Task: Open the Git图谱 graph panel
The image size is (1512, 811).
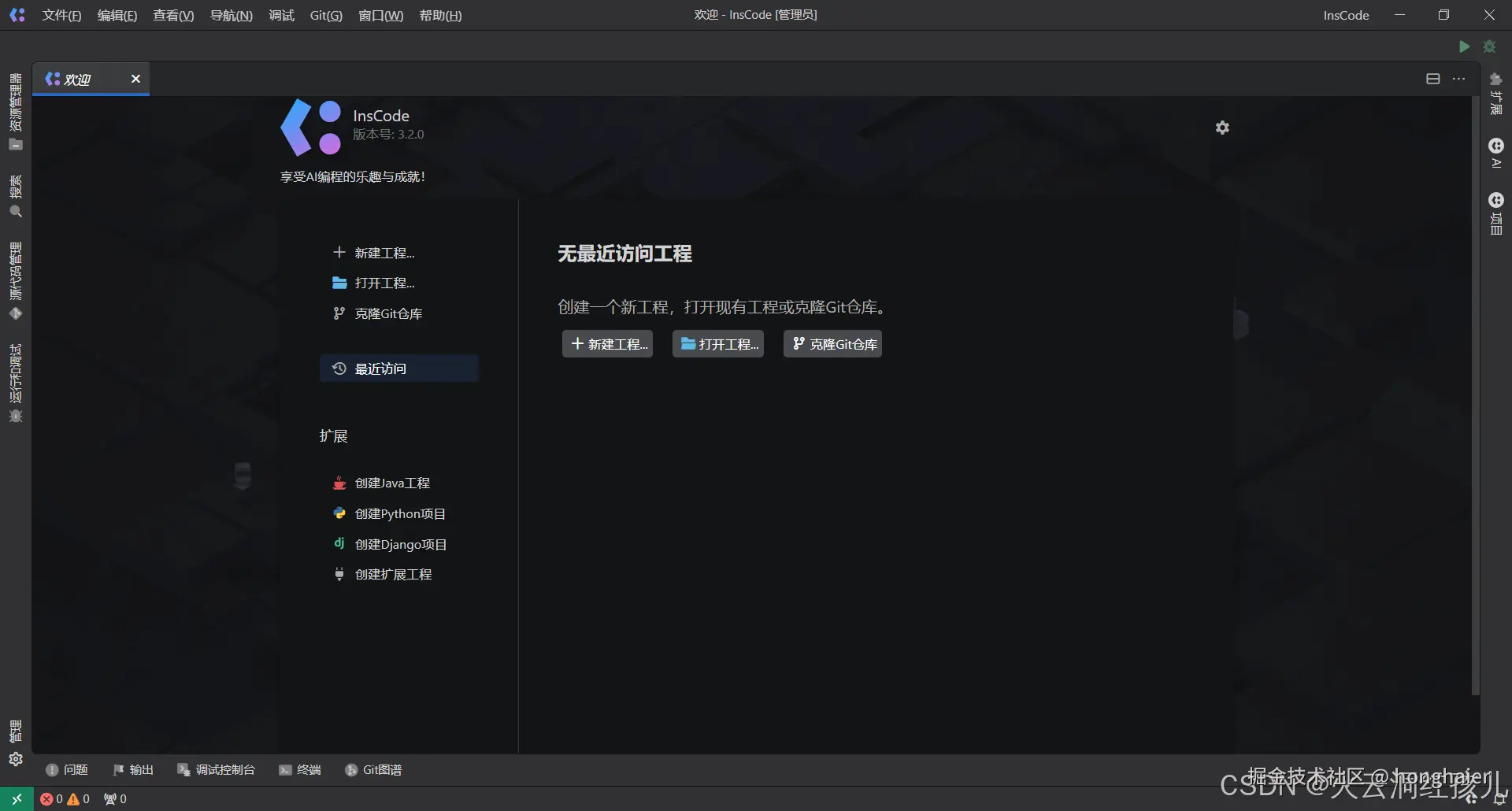Action: pos(374,770)
